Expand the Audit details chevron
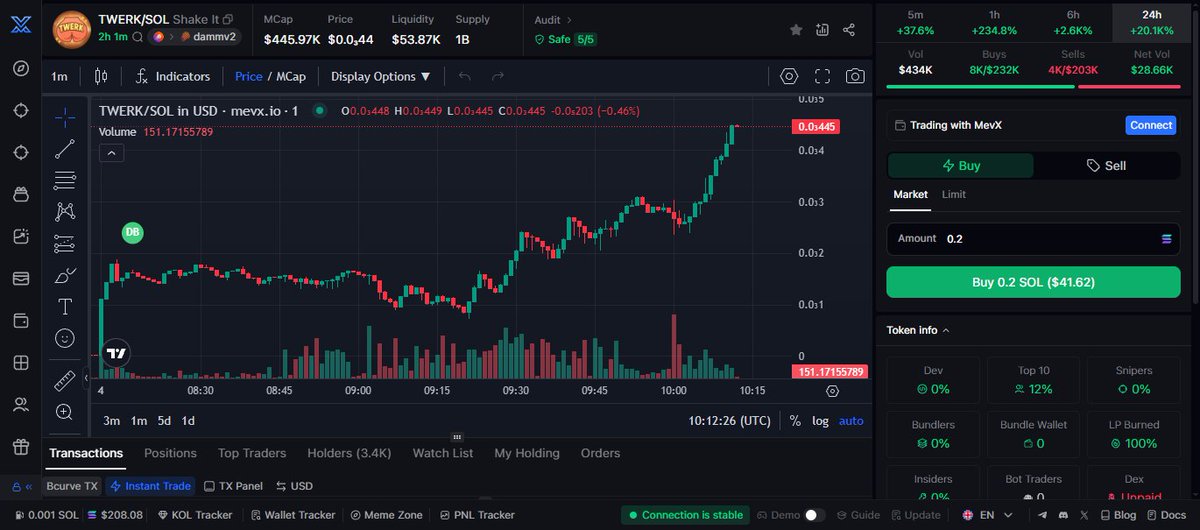The image size is (1200, 530). [x=570, y=19]
